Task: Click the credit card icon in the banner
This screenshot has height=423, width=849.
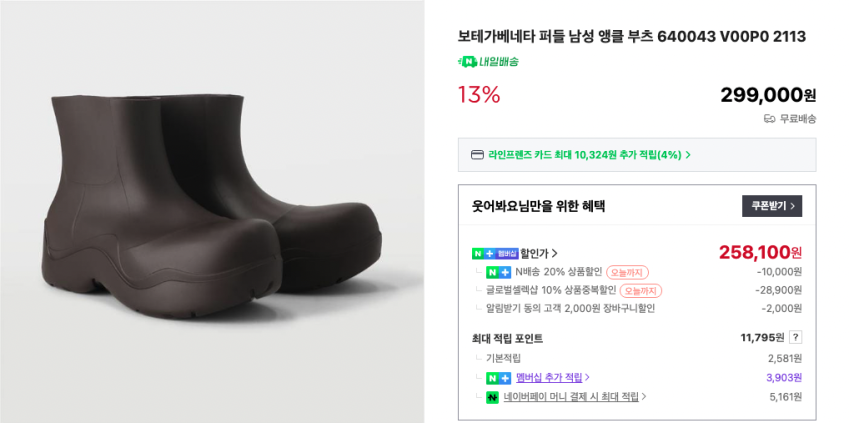Action: point(478,155)
